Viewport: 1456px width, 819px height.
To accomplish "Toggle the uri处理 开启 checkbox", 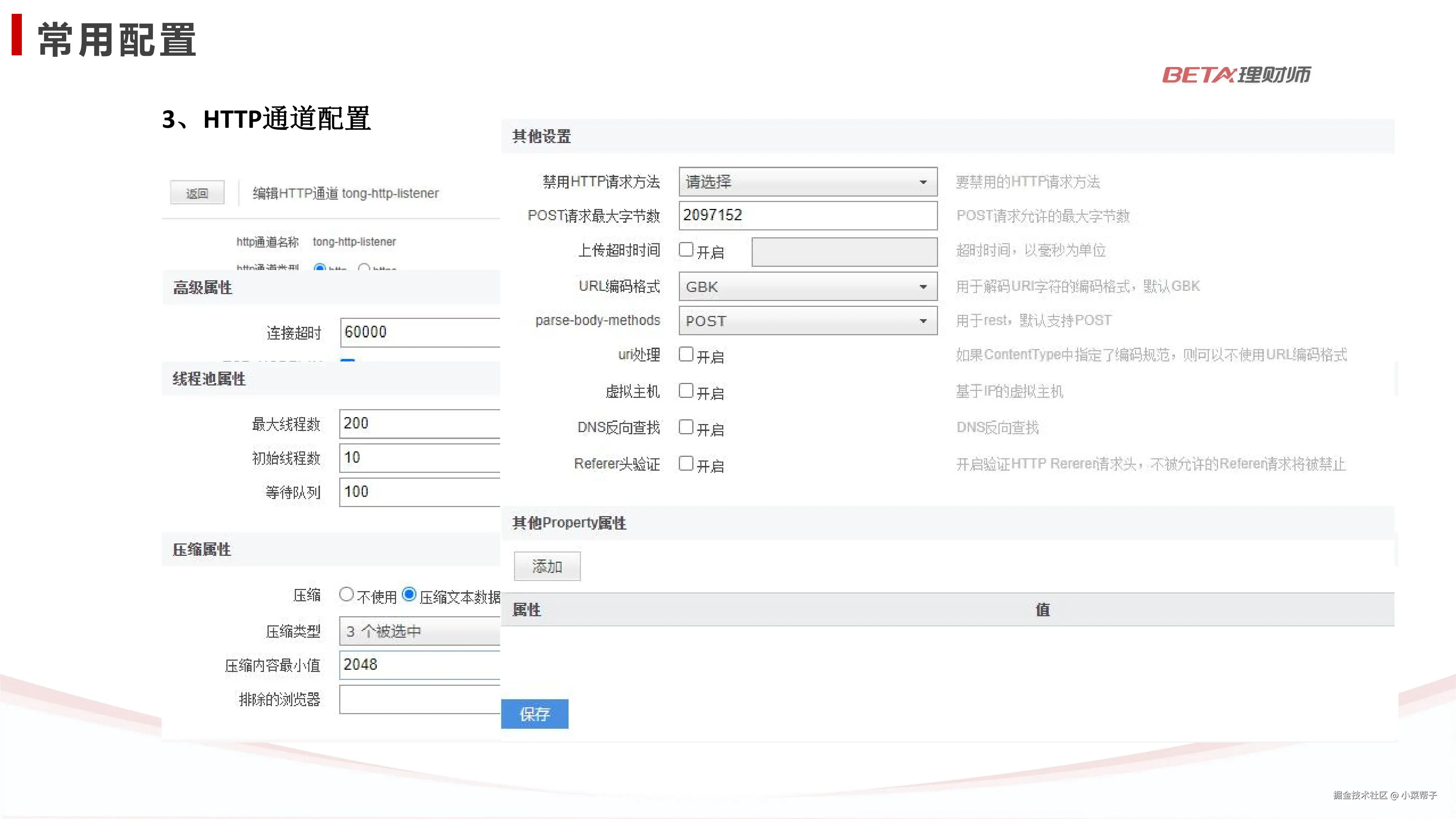I will tap(686, 355).
